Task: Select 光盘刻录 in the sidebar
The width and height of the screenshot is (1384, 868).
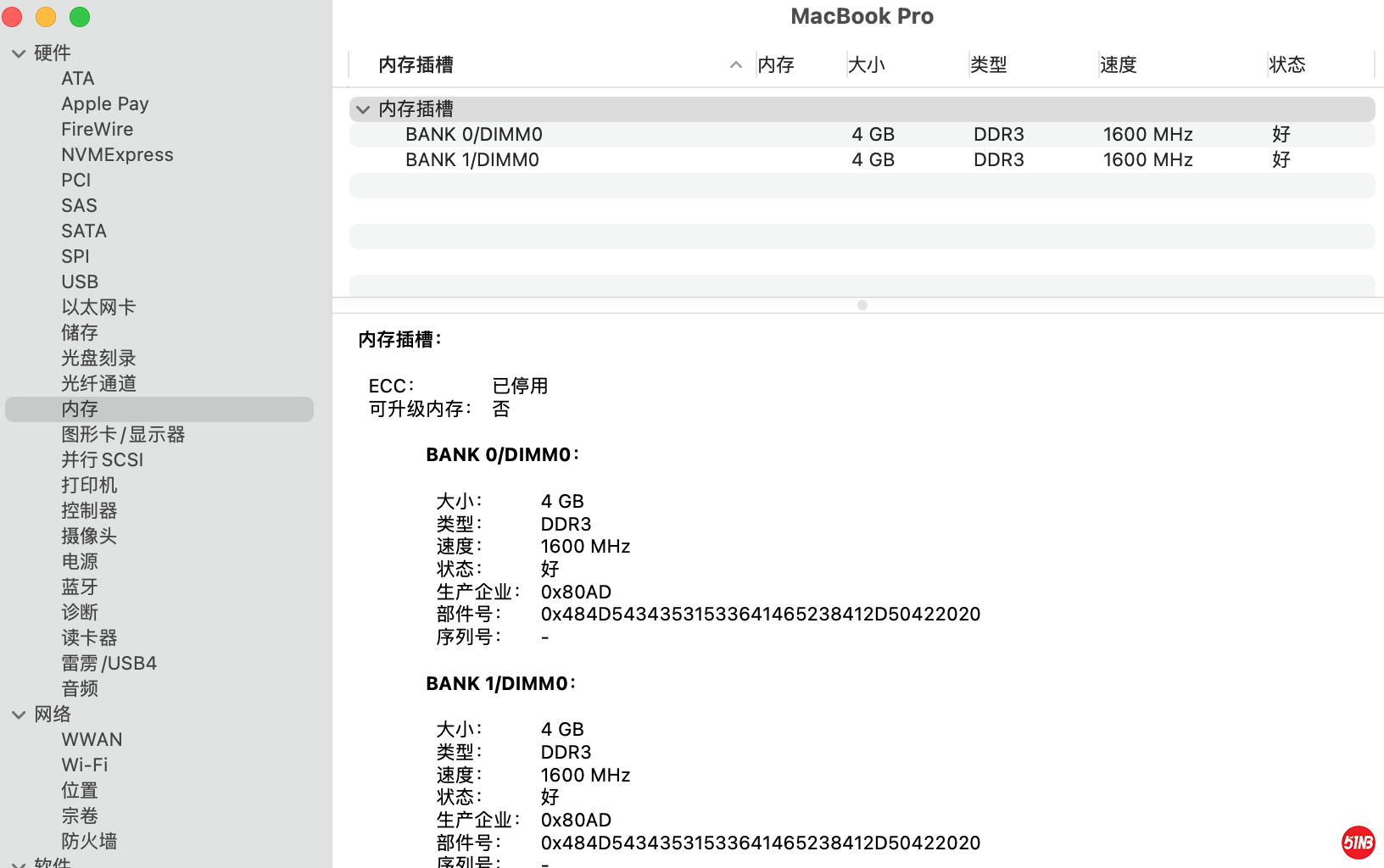Action: click(98, 359)
